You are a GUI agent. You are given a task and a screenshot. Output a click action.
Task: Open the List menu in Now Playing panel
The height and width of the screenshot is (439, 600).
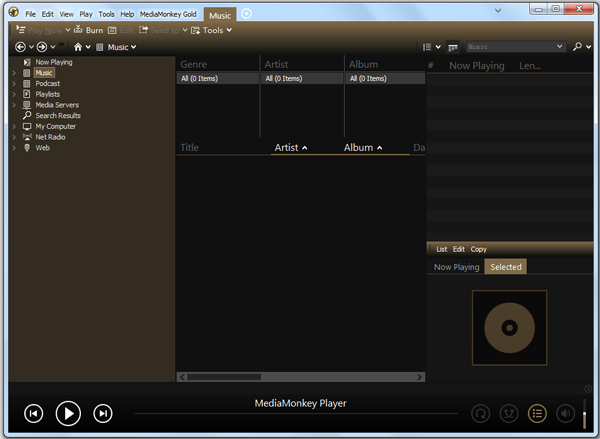(442, 249)
